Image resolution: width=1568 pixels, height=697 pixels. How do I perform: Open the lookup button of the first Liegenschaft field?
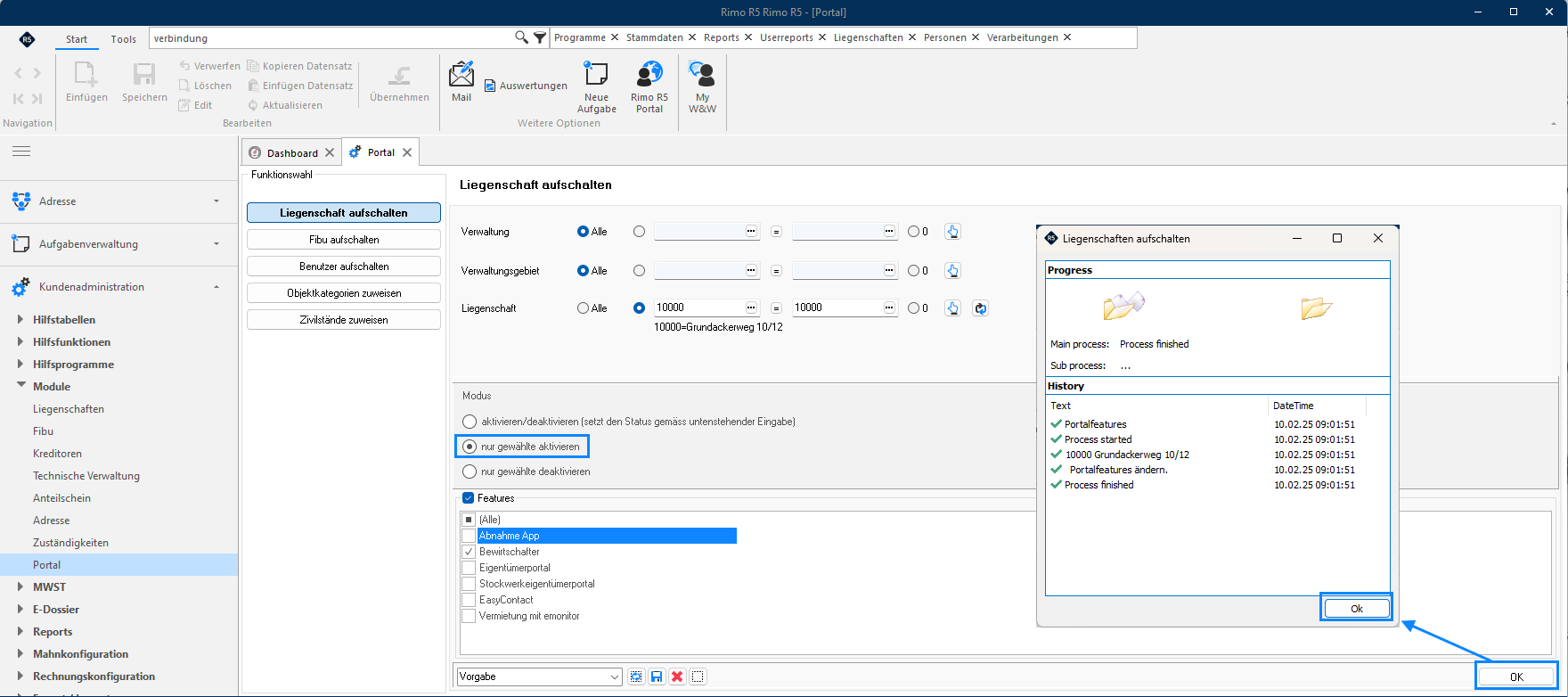[x=751, y=307]
